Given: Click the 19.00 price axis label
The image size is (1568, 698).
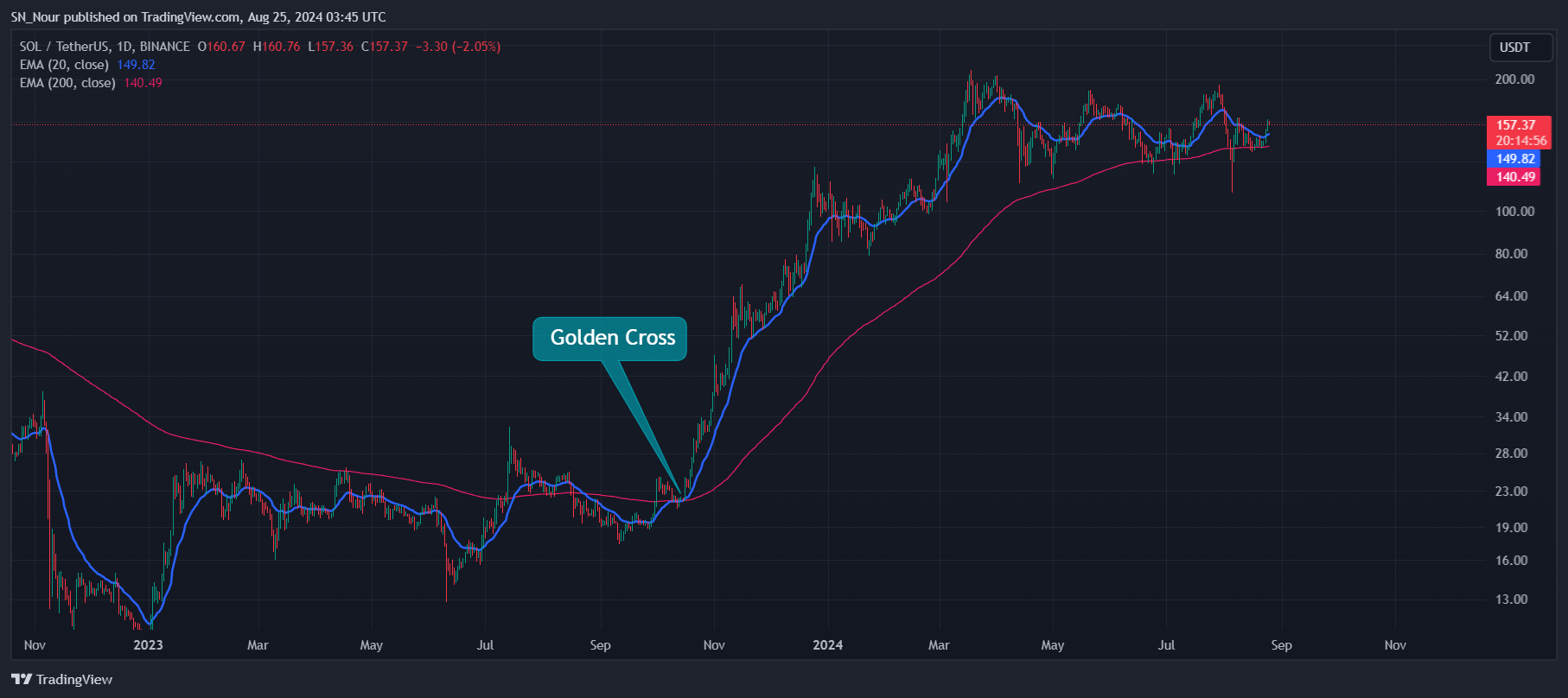Looking at the screenshot, I should point(1512,528).
